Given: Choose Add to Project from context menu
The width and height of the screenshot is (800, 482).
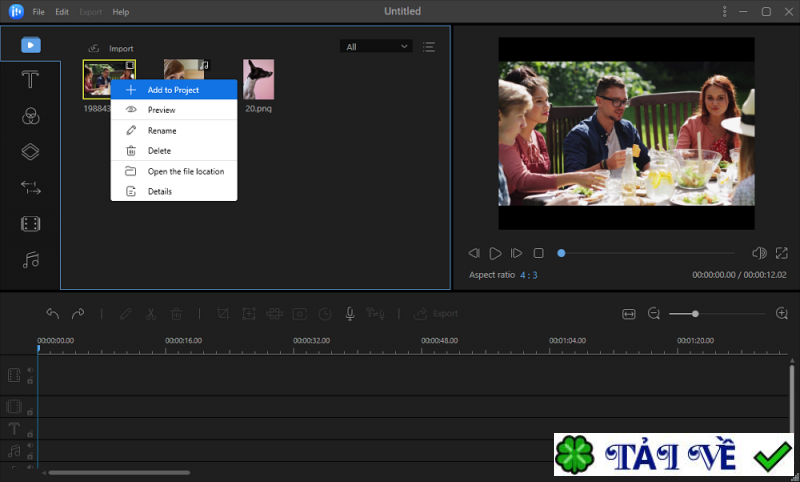Looking at the screenshot, I should click(173, 90).
